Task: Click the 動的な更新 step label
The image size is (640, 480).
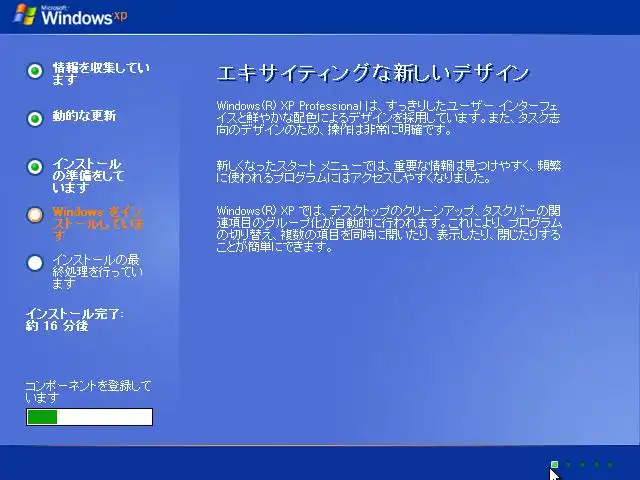Action: [x=84, y=116]
